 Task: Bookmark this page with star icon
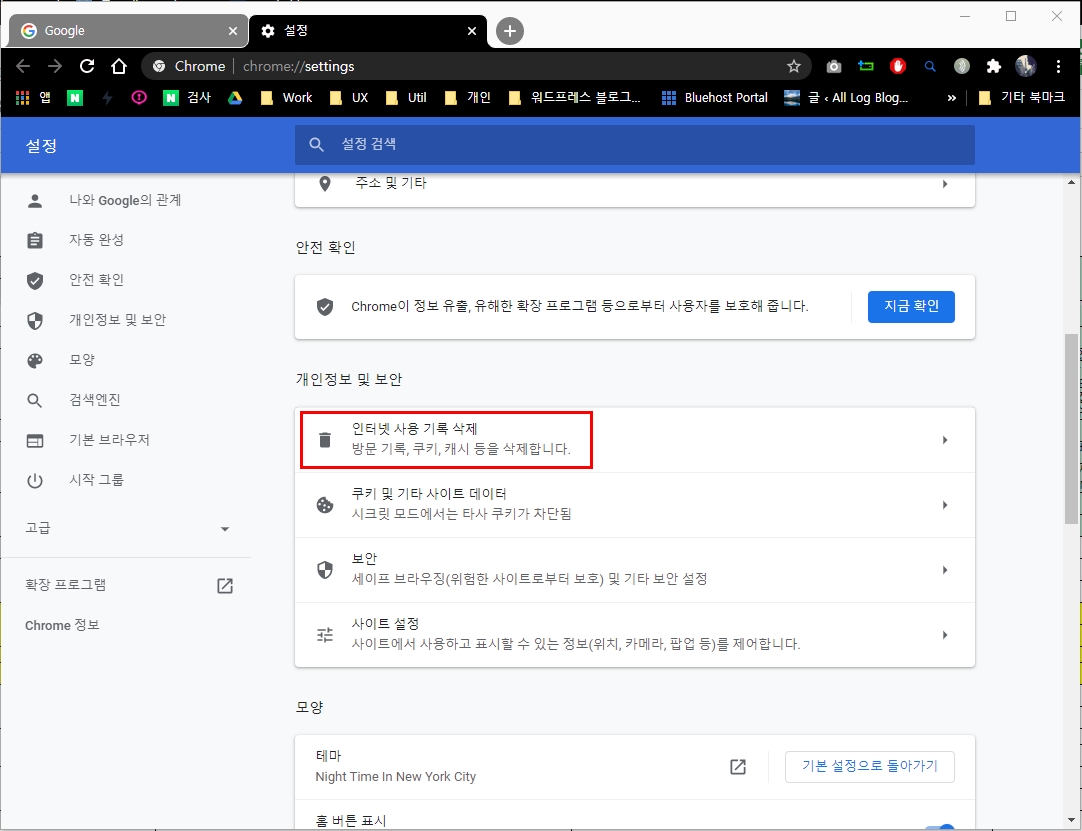(794, 66)
